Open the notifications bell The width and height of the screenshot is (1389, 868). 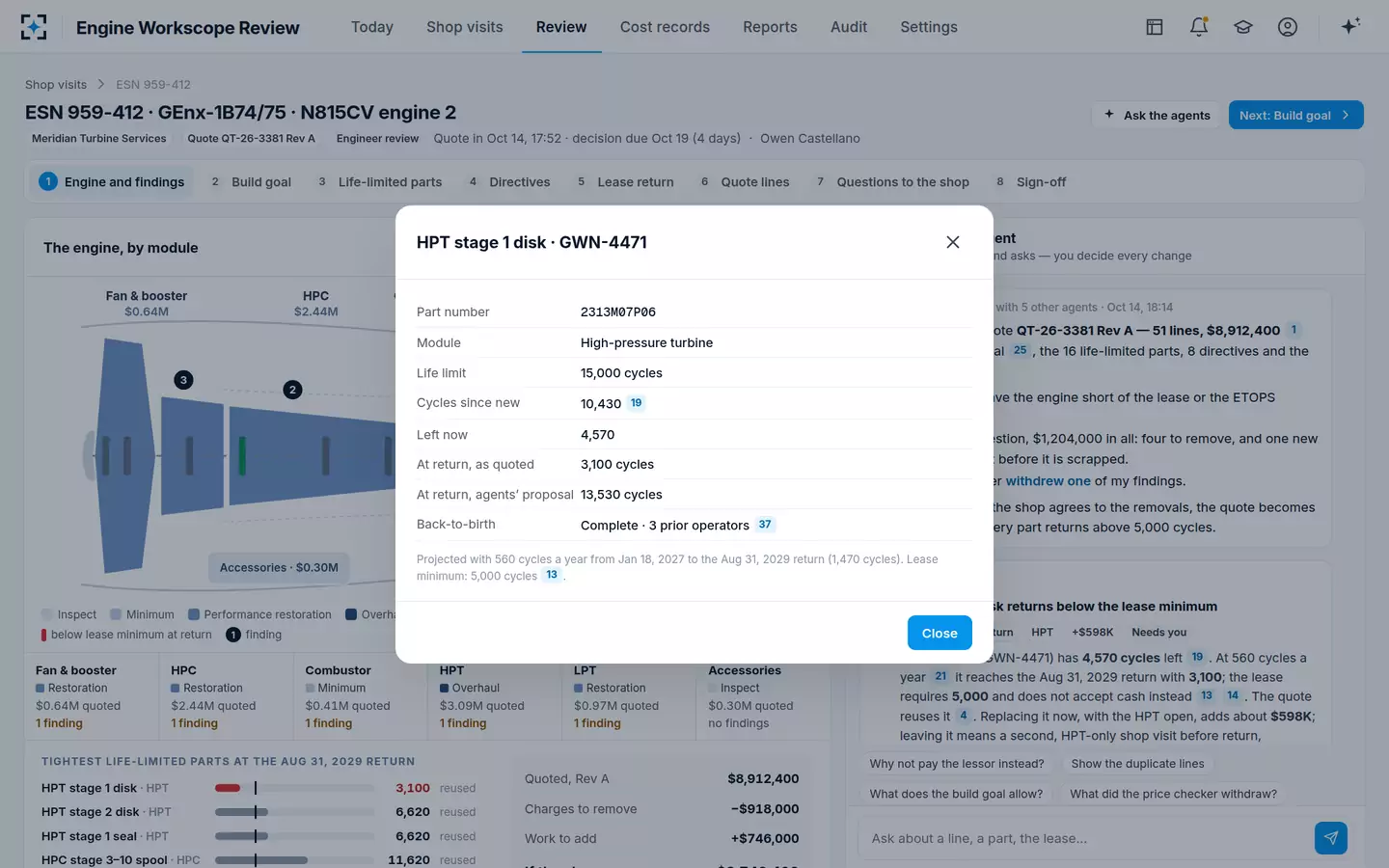pos(1199,27)
